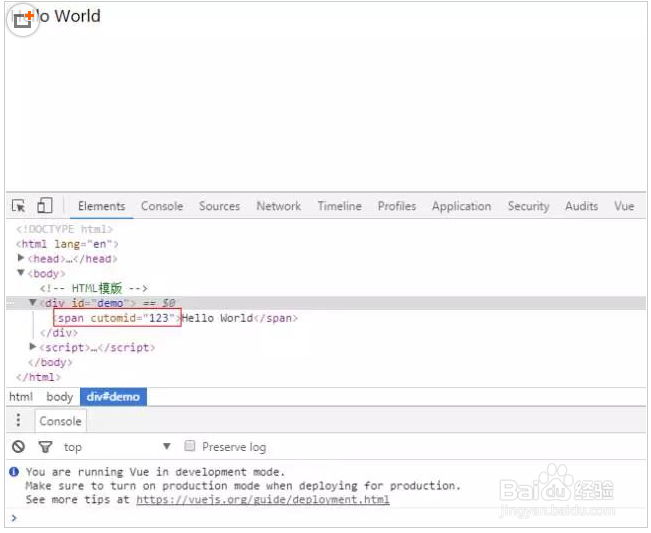This screenshot has height=533, width=651.
Task: Switch to the Elements tab
Action: (x=101, y=206)
